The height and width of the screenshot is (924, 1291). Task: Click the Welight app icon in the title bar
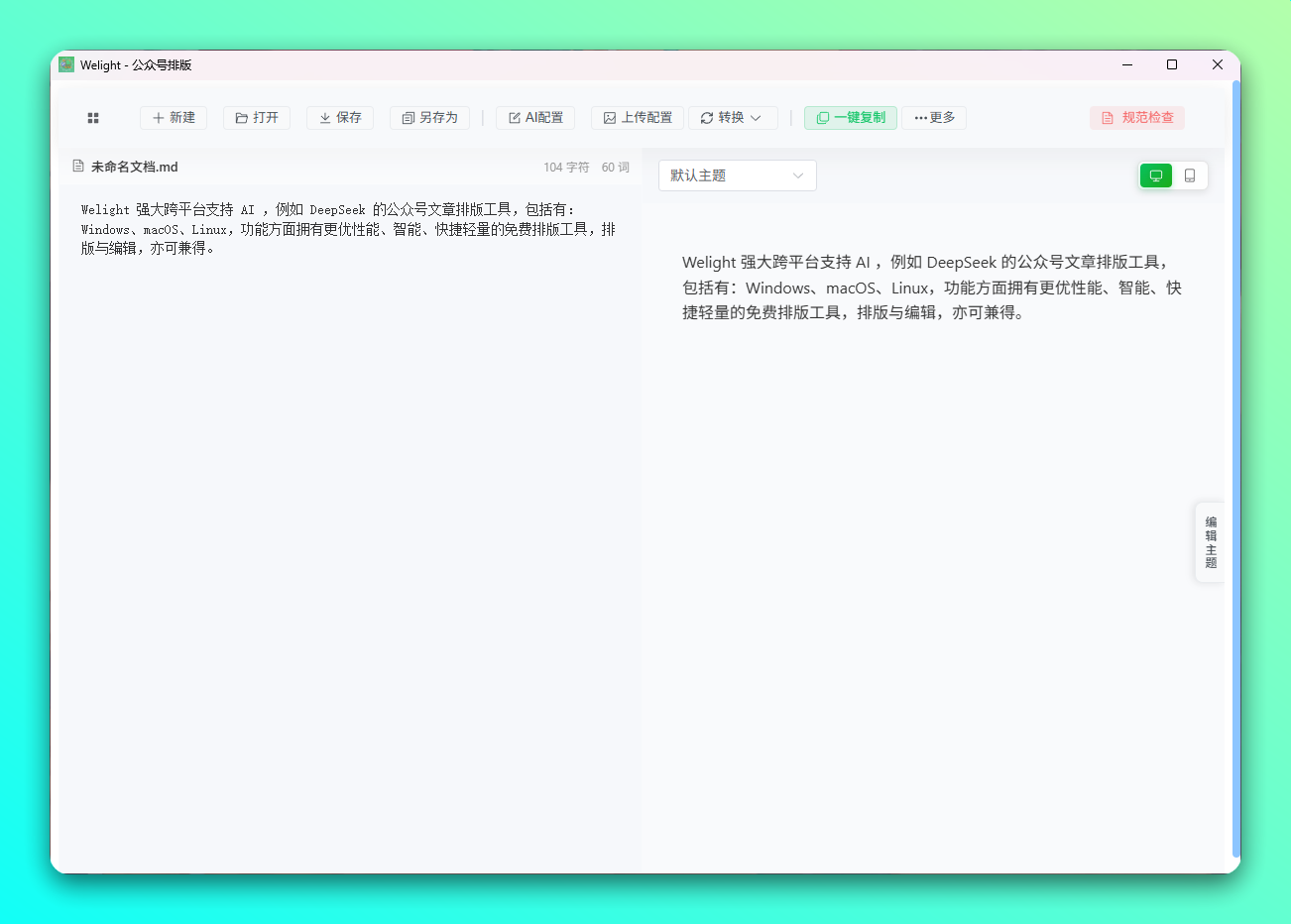pos(66,64)
